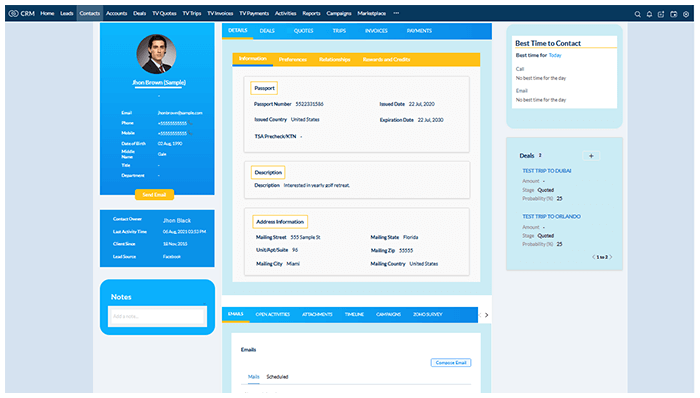Open the Contacts module
The height and width of the screenshot is (398, 700).
click(90, 13)
